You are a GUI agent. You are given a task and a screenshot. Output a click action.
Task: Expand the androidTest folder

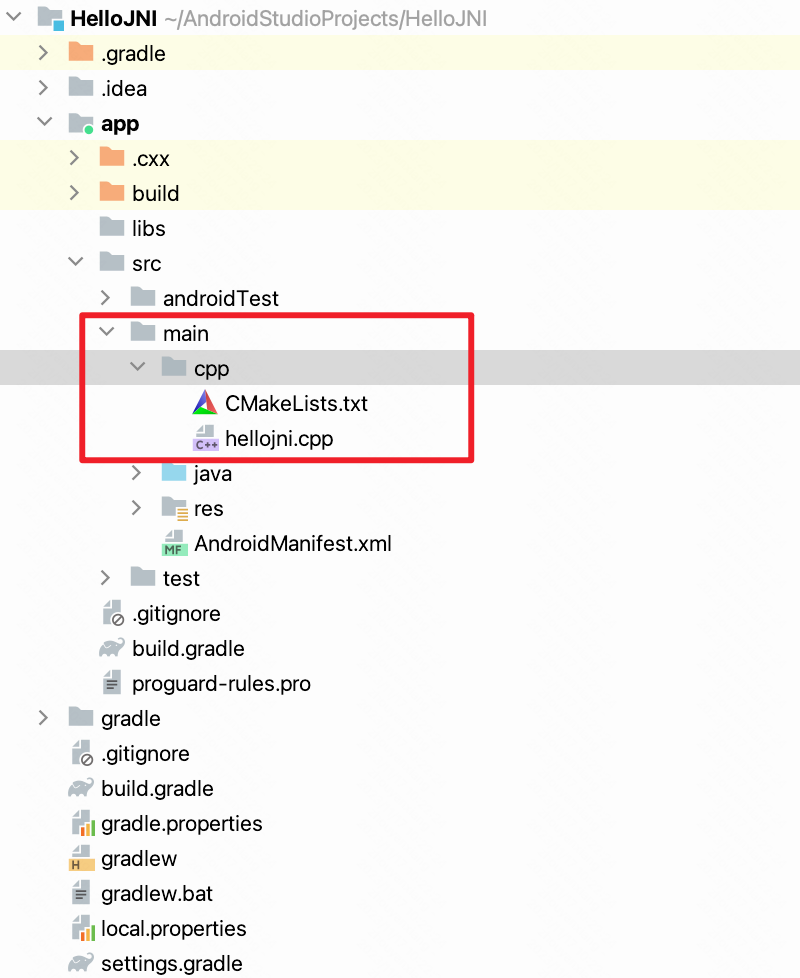tap(106, 297)
